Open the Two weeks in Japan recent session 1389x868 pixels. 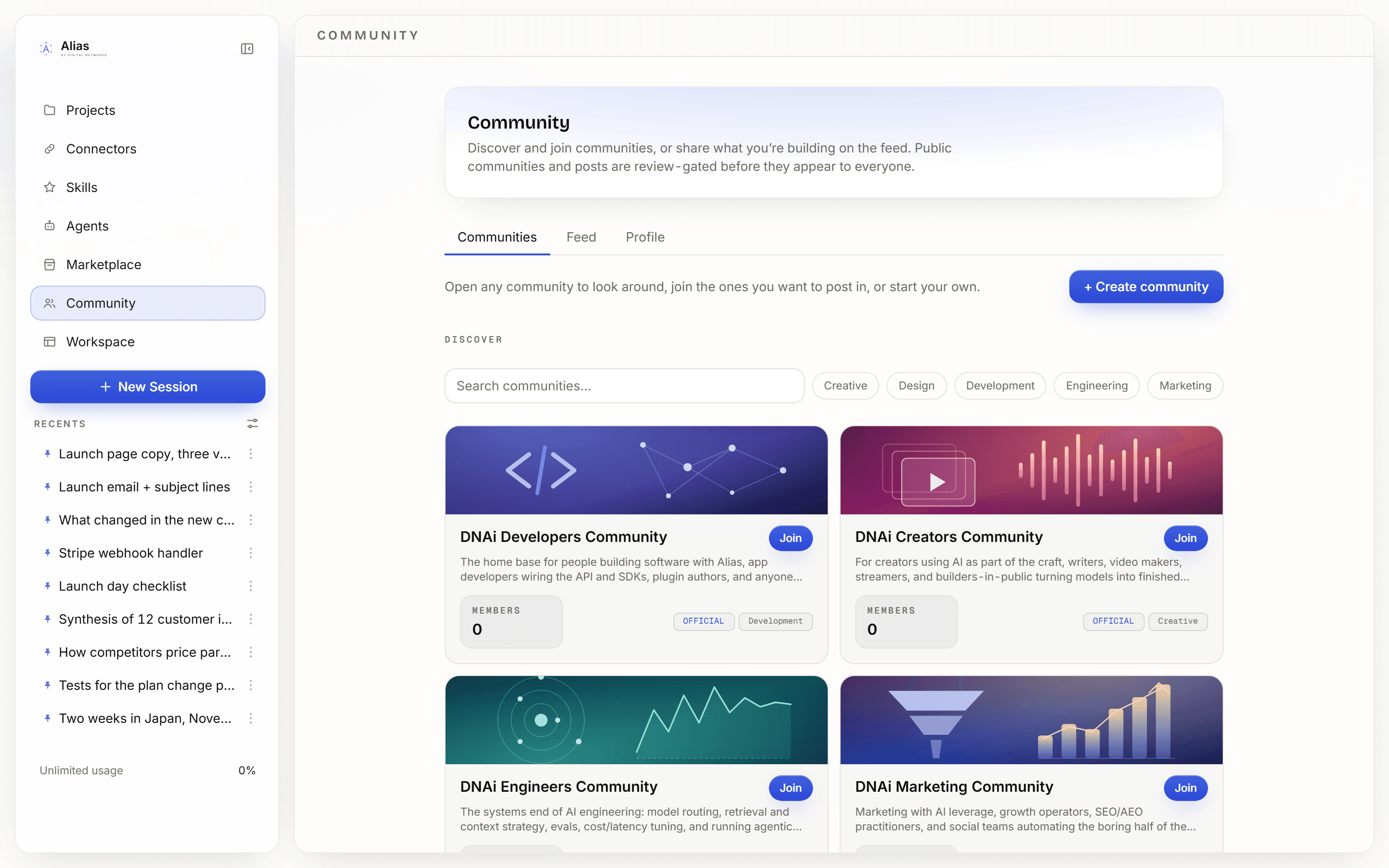(145, 719)
